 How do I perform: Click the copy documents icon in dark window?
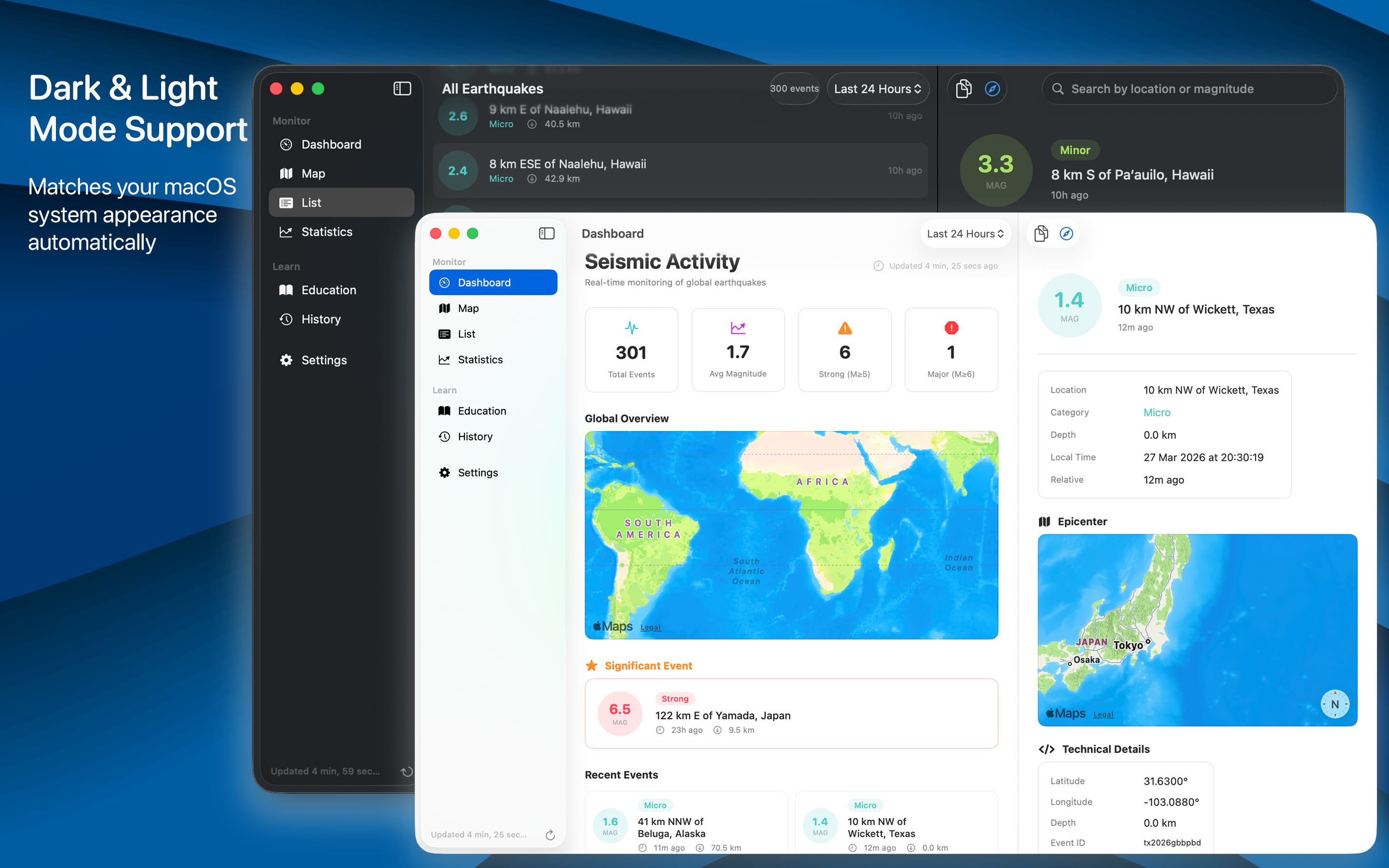coord(964,89)
